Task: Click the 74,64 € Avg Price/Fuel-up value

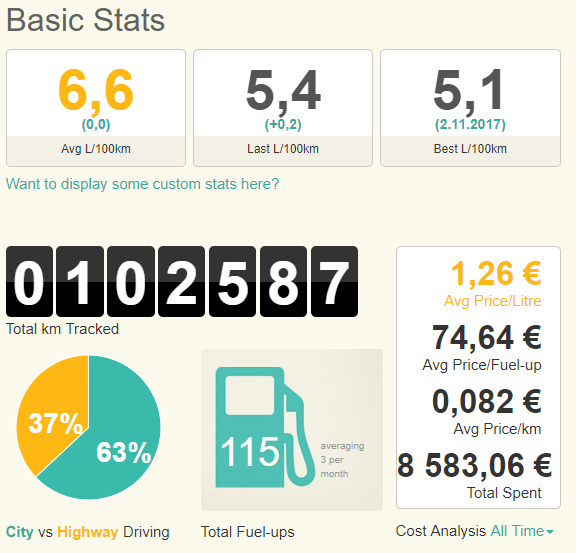Action: coord(486,338)
